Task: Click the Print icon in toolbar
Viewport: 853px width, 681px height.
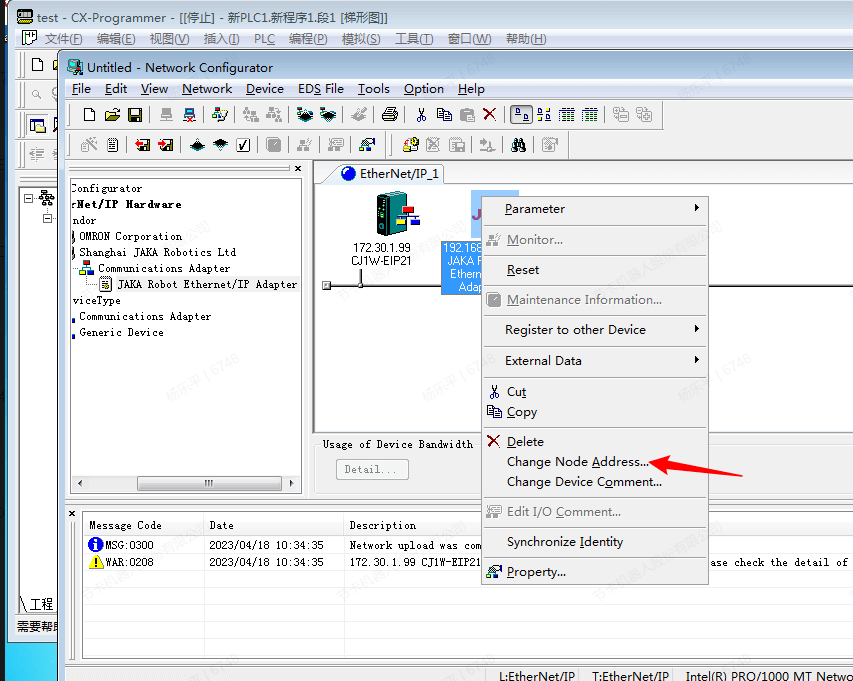Action: pos(390,115)
